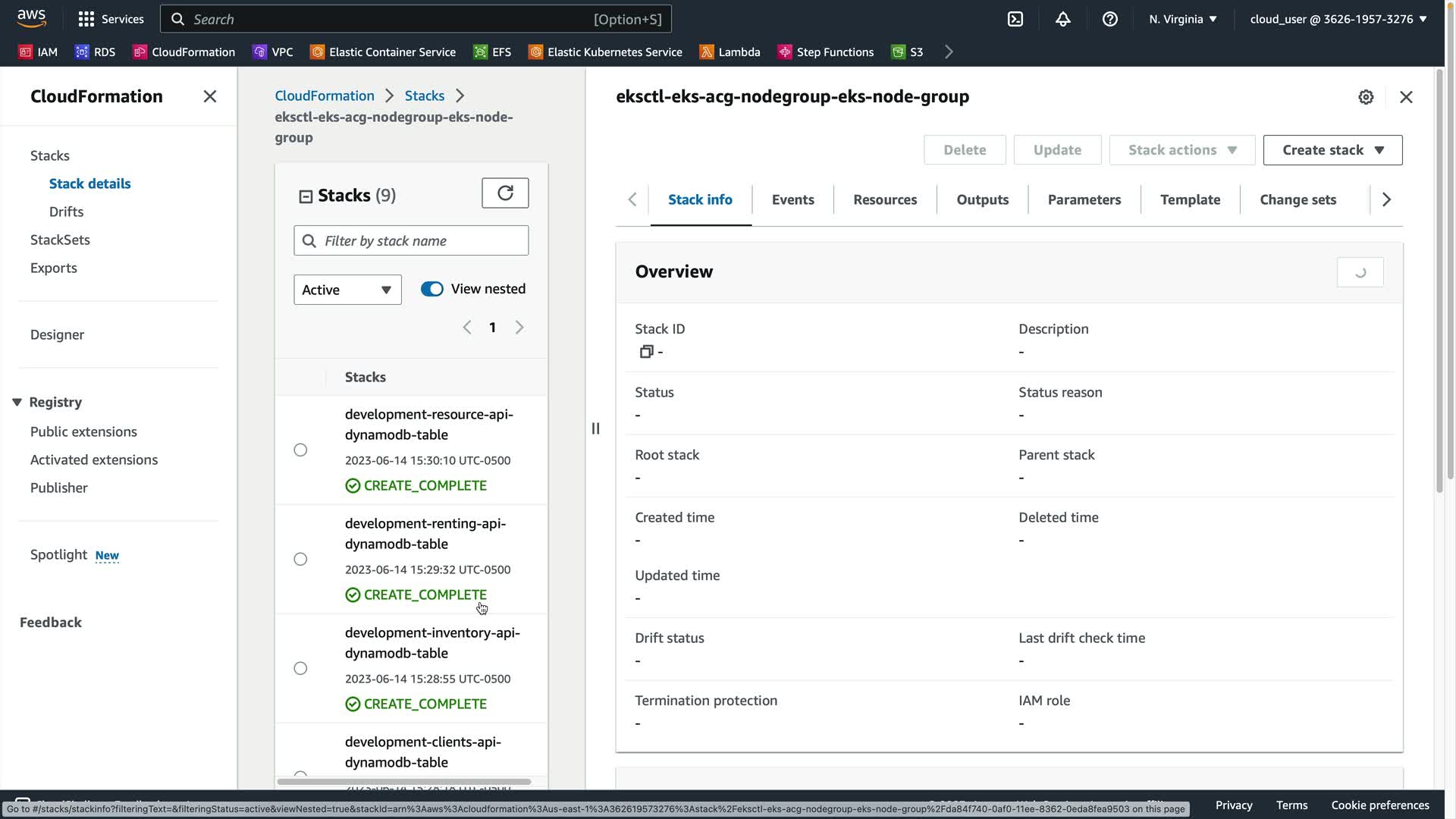Switch to the Template tab

click(1190, 199)
